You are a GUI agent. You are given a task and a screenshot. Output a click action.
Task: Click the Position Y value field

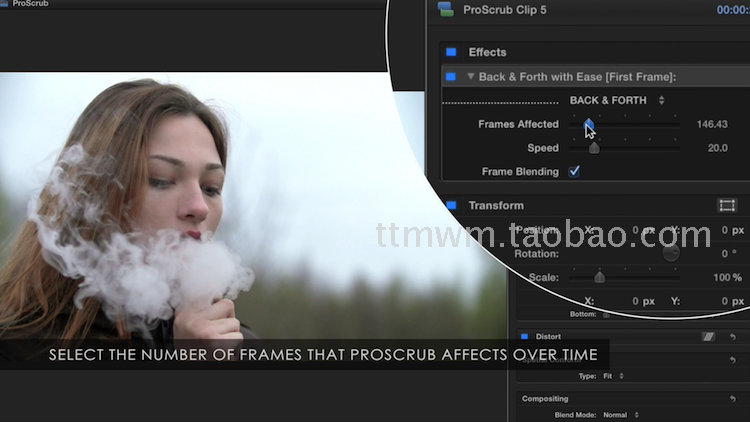732,230
